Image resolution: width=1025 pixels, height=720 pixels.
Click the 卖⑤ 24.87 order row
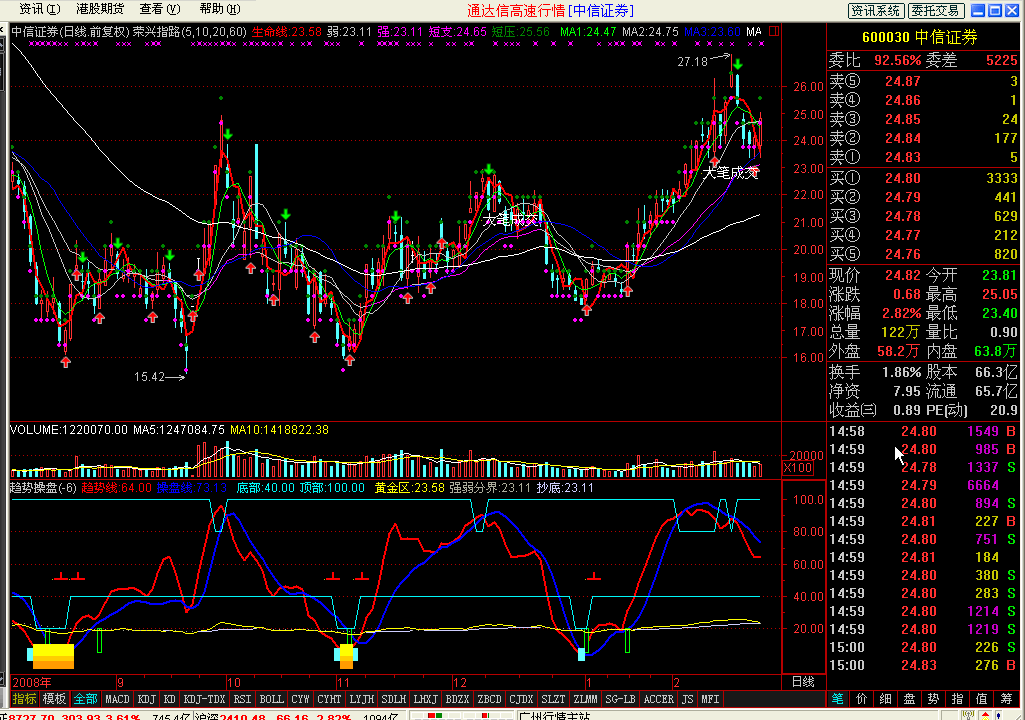click(923, 81)
